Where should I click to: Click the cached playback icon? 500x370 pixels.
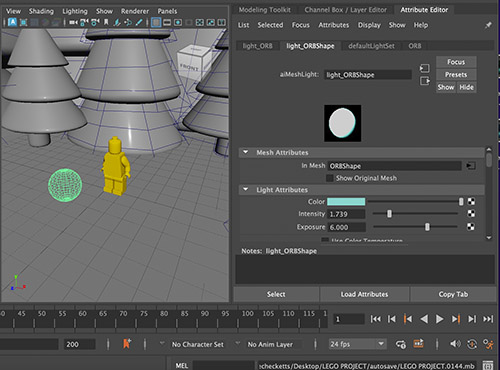click(419, 343)
